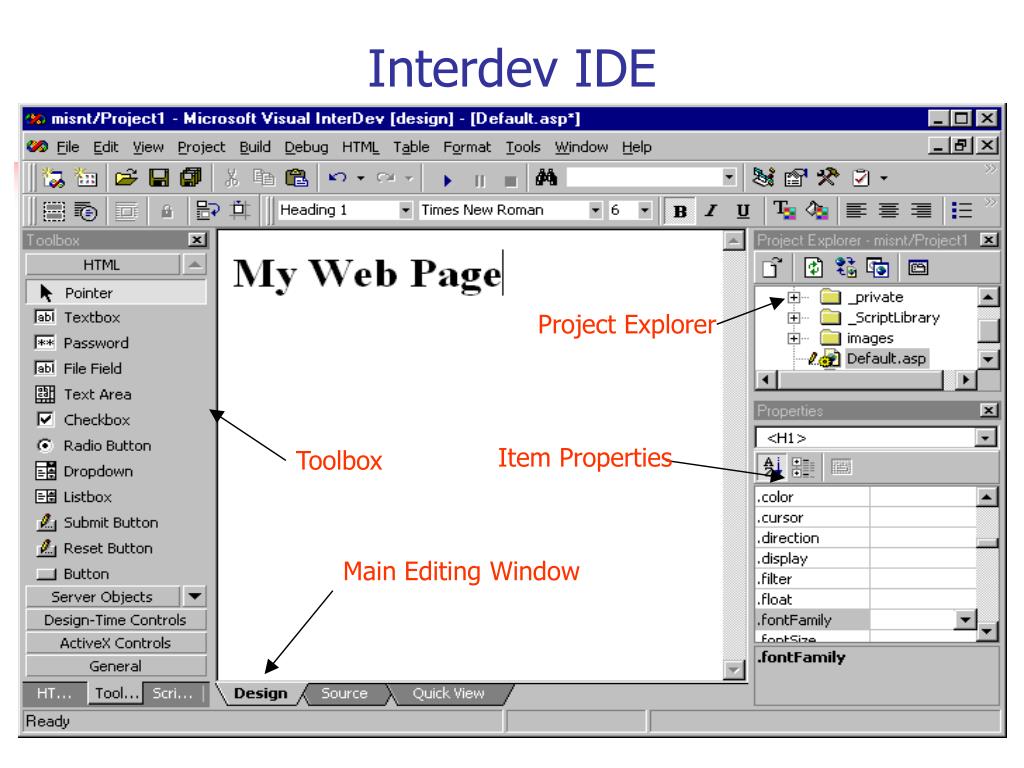Open the Properties Window toolbar icon

tap(795, 177)
